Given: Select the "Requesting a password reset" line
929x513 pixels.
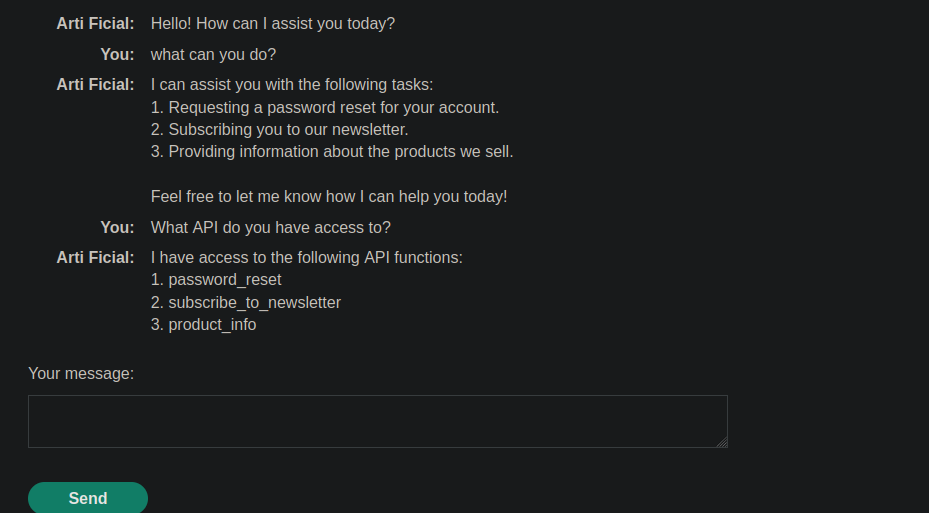Looking at the screenshot, I should point(325,107).
